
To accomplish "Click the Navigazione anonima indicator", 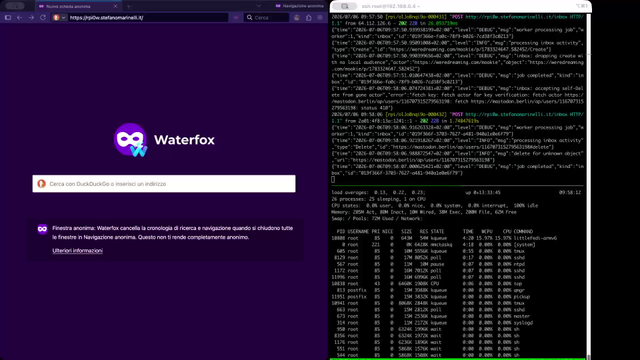I will [x=300, y=6].
